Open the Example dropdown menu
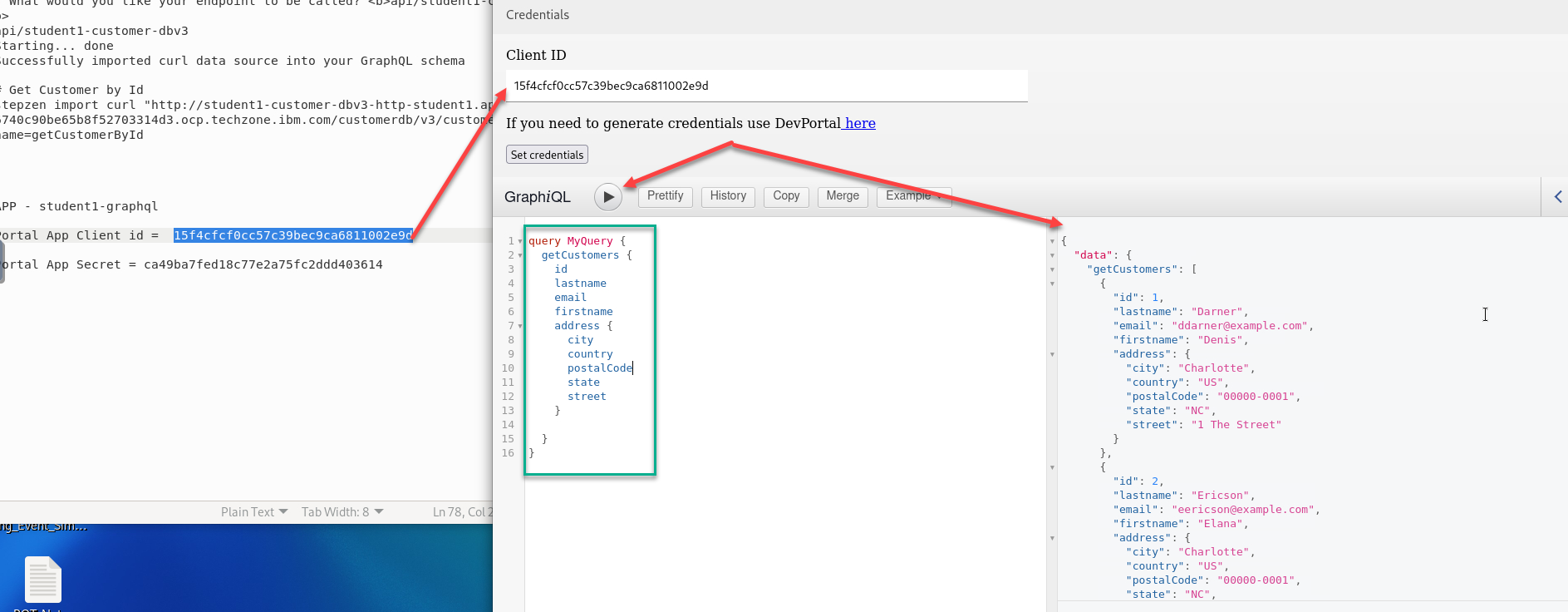The image size is (1568, 612). coord(913,196)
